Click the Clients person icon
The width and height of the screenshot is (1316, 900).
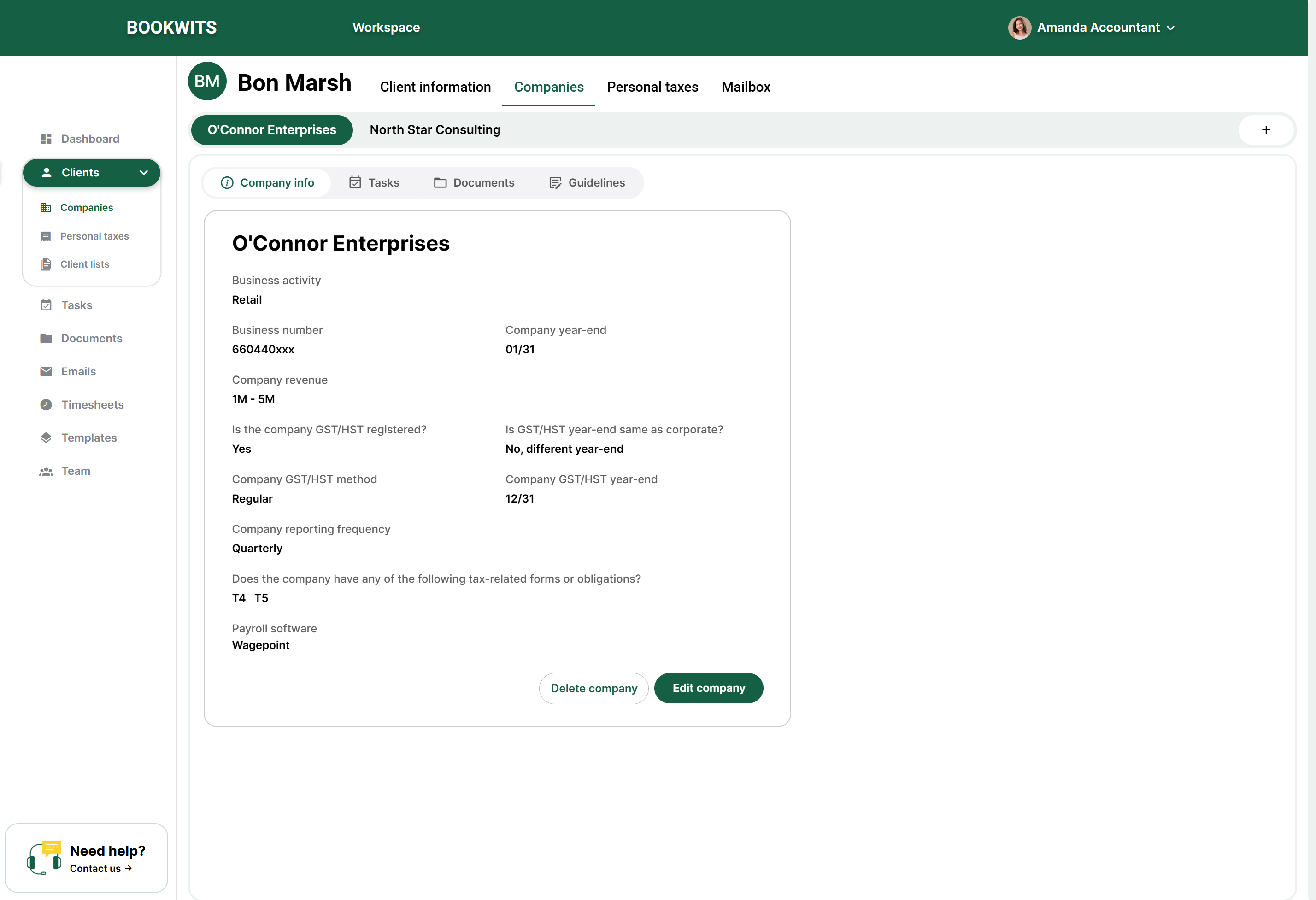47,173
